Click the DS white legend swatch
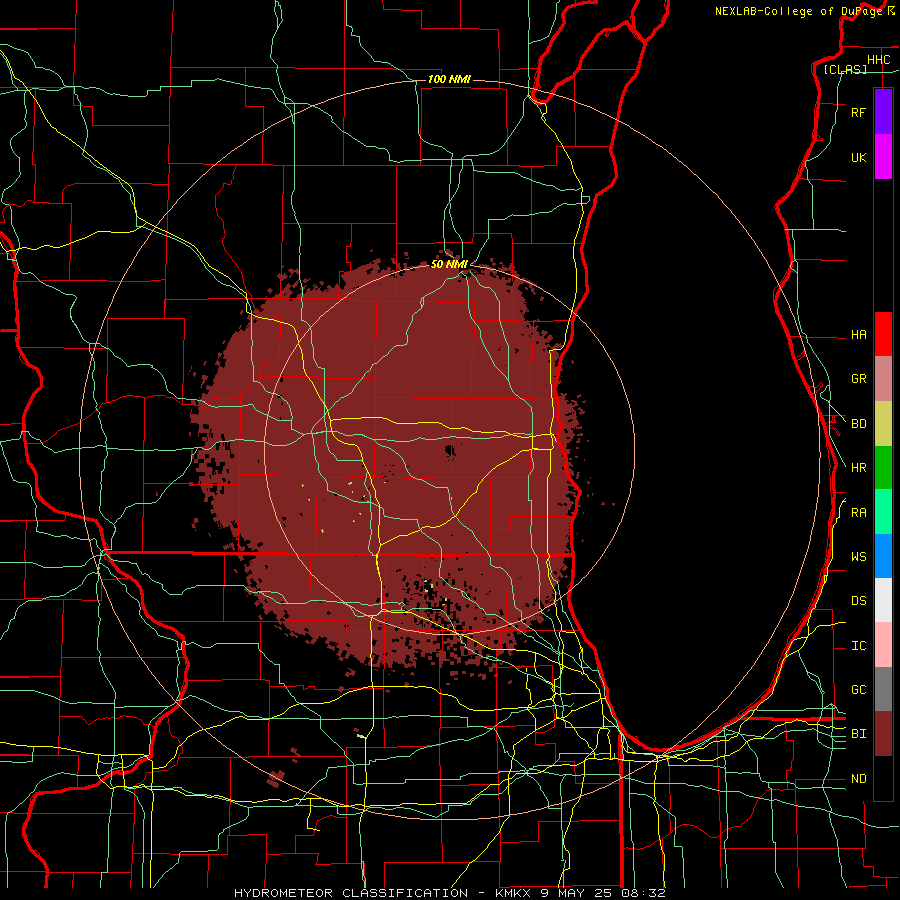Image resolution: width=900 pixels, height=900 pixels. coord(883,600)
